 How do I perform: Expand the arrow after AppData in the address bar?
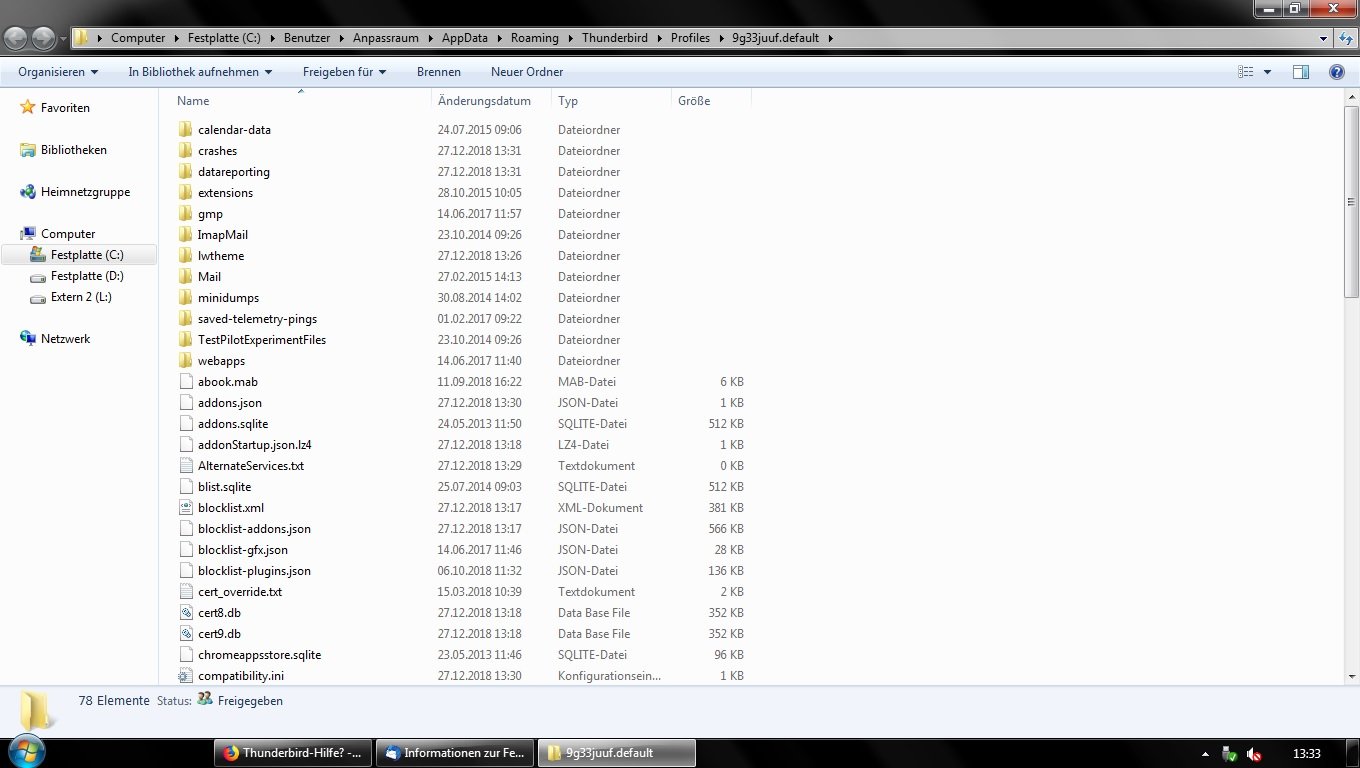tap(499, 39)
